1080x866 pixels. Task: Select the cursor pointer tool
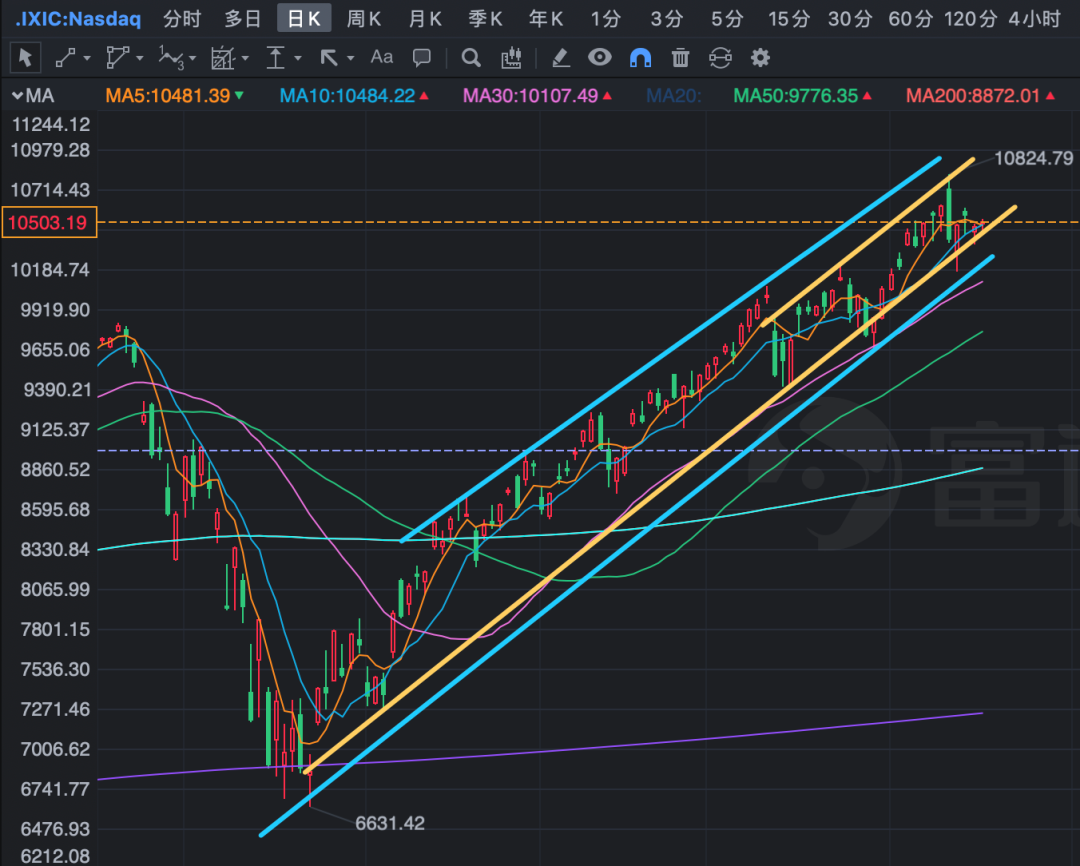(x=24, y=58)
